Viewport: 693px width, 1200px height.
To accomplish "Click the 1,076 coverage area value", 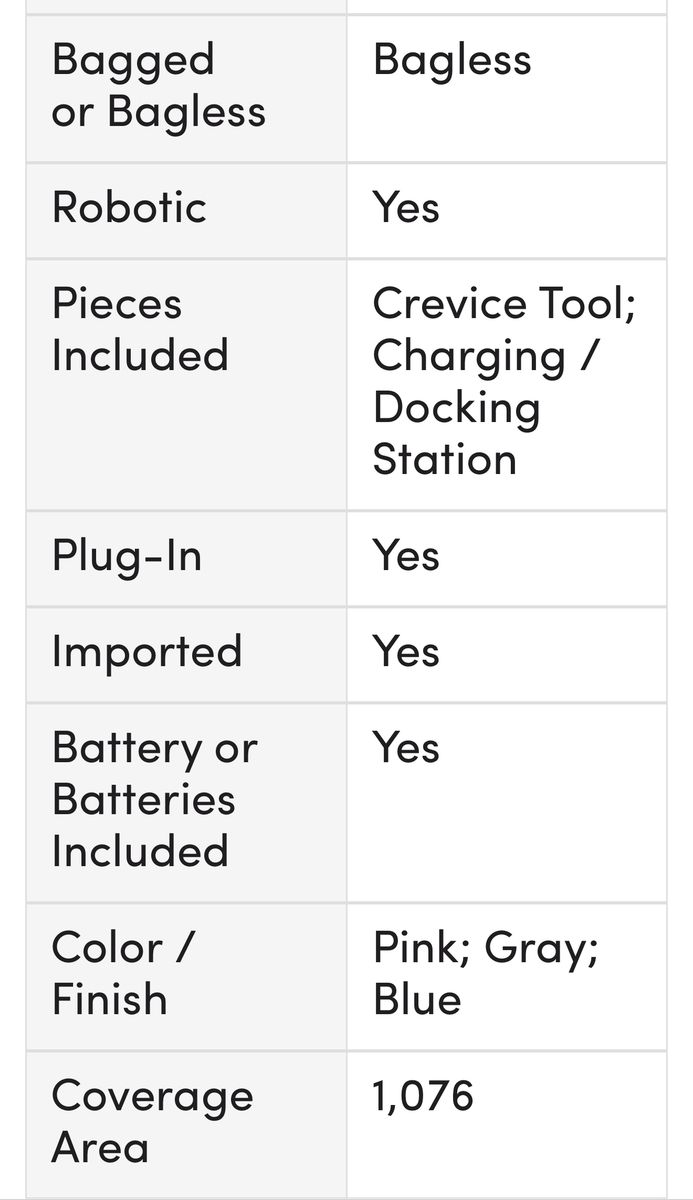I will coord(423,1097).
